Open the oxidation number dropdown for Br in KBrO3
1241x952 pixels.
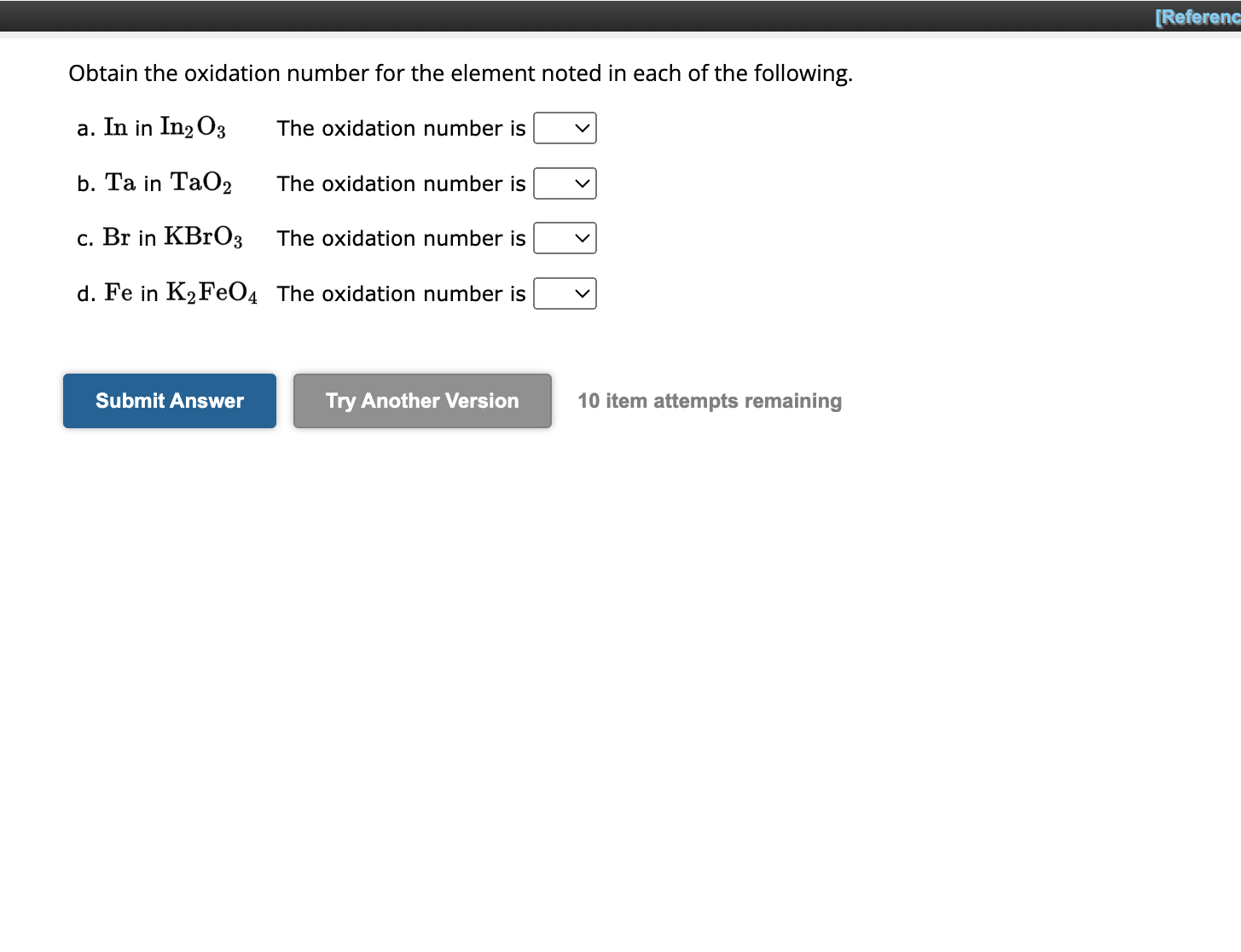pyautogui.click(x=565, y=238)
